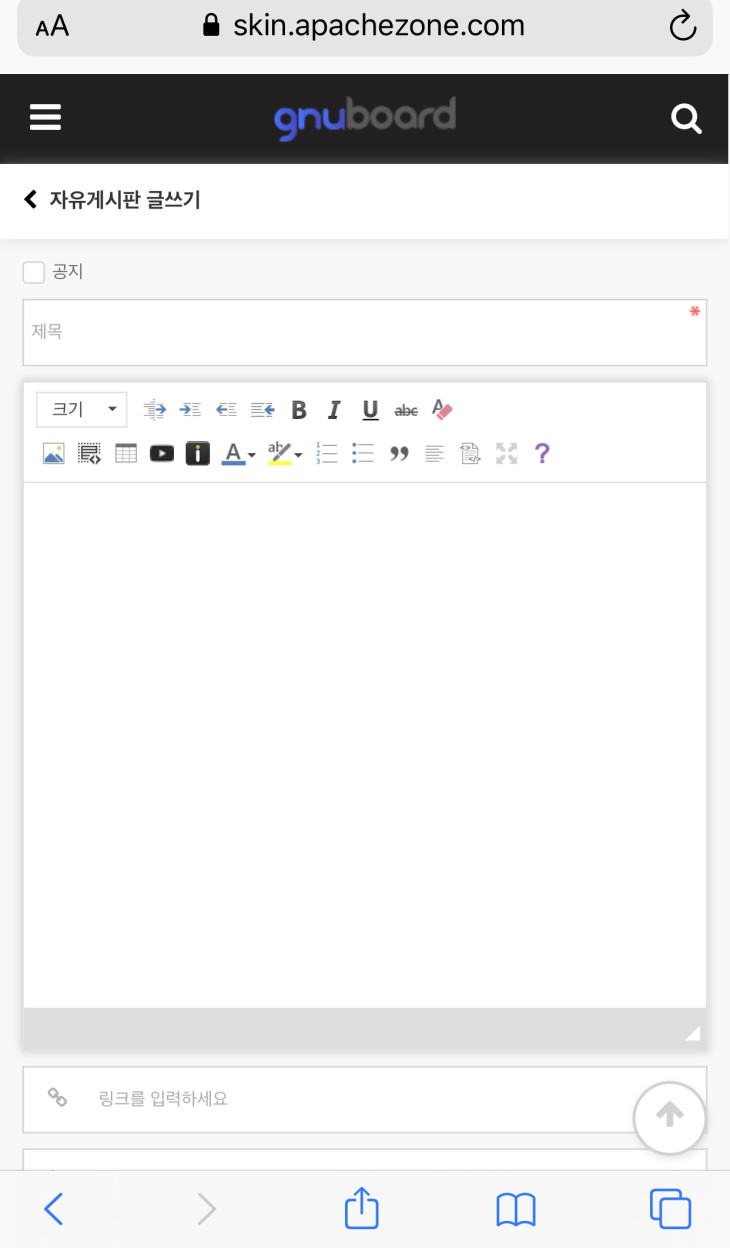Open the 크기 font size dropdown
This screenshot has width=730, height=1248.
pyautogui.click(x=82, y=410)
